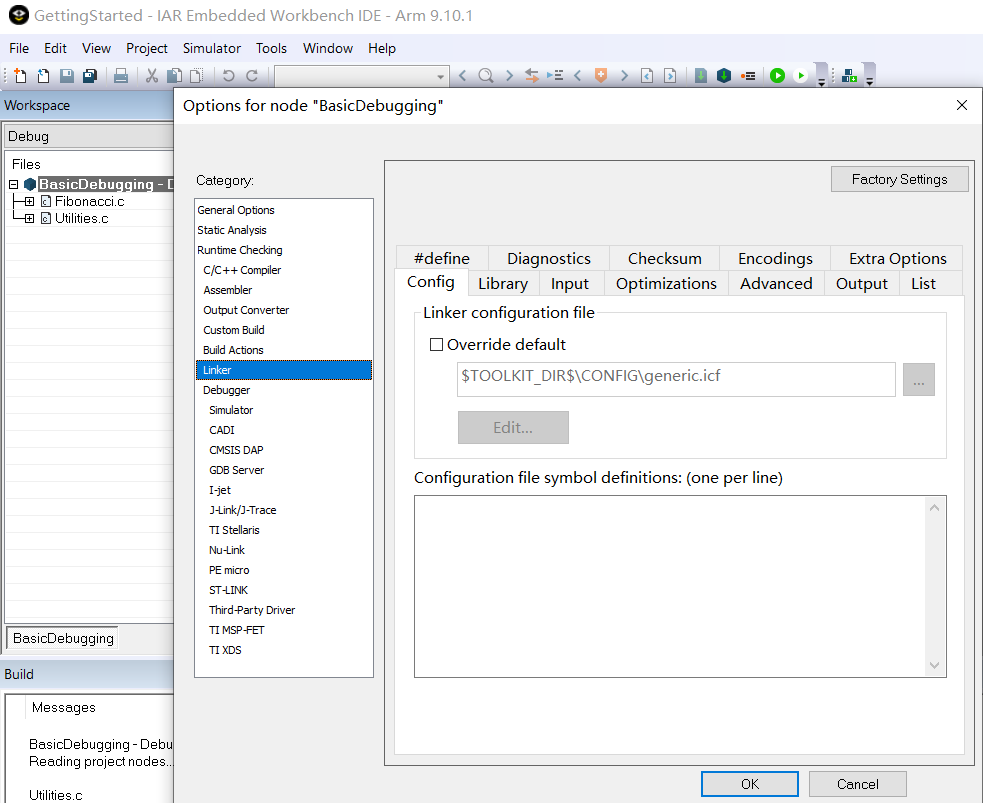Click the scroll down arrow in symbol definitions
983x803 pixels.
click(934, 665)
